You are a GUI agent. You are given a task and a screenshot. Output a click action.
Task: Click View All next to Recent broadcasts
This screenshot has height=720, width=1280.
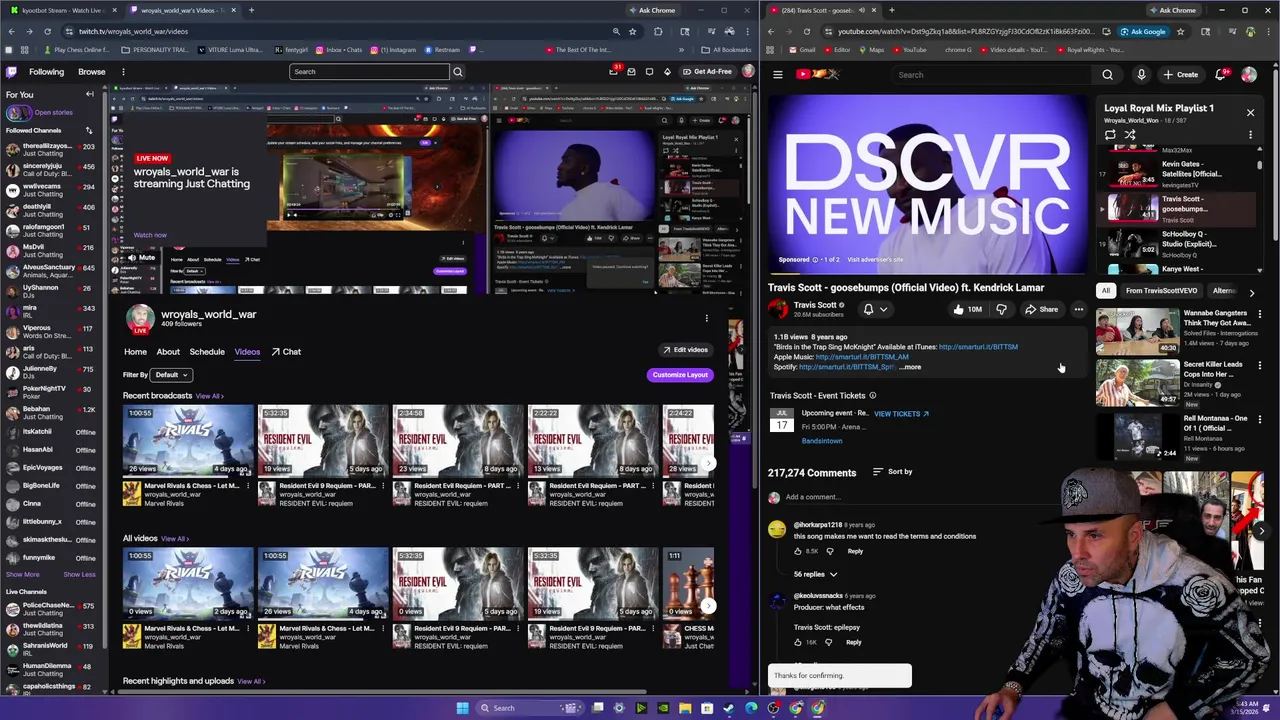point(210,396)
